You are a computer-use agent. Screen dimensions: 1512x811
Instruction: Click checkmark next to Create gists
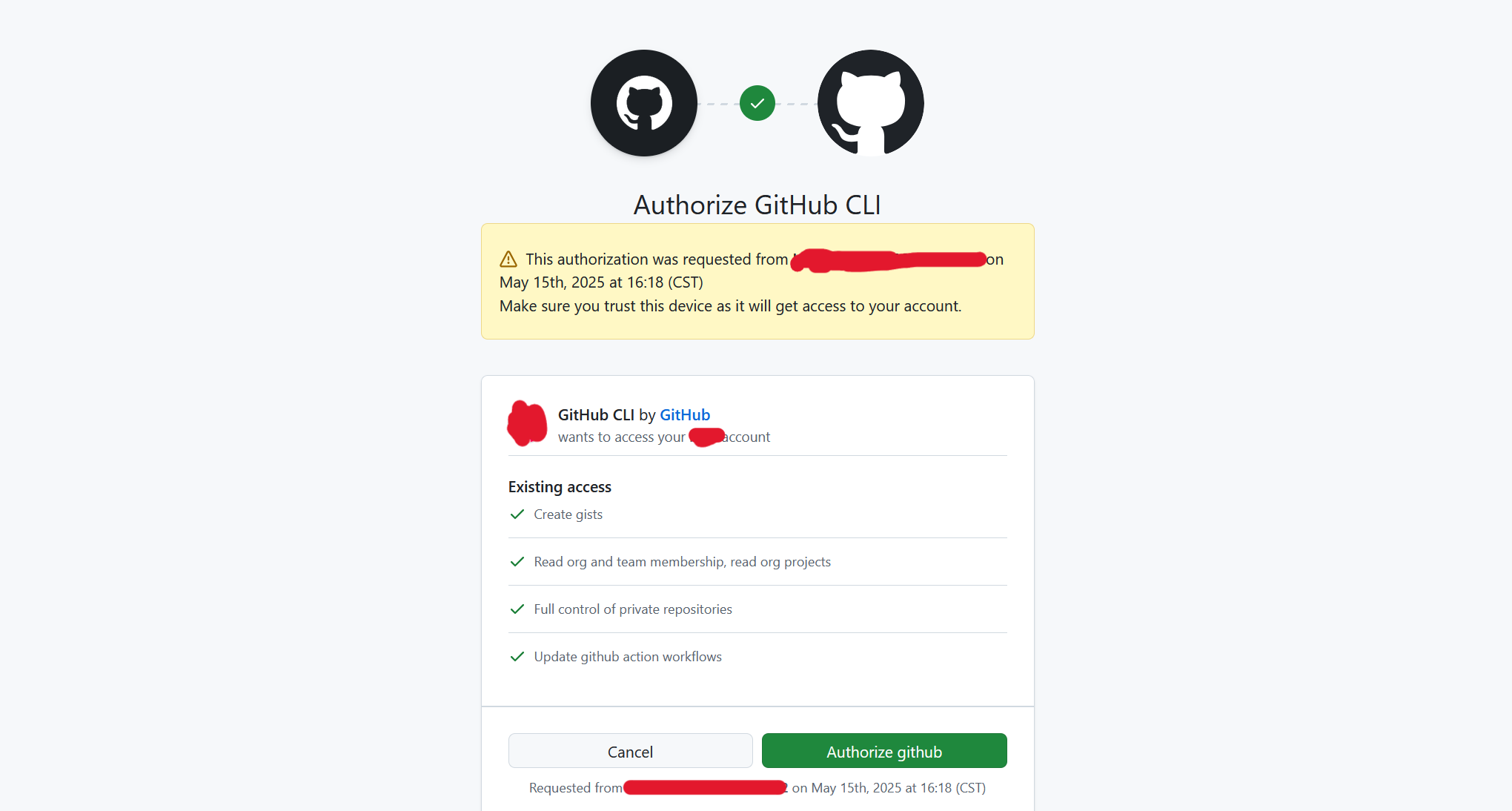(517, 514)
